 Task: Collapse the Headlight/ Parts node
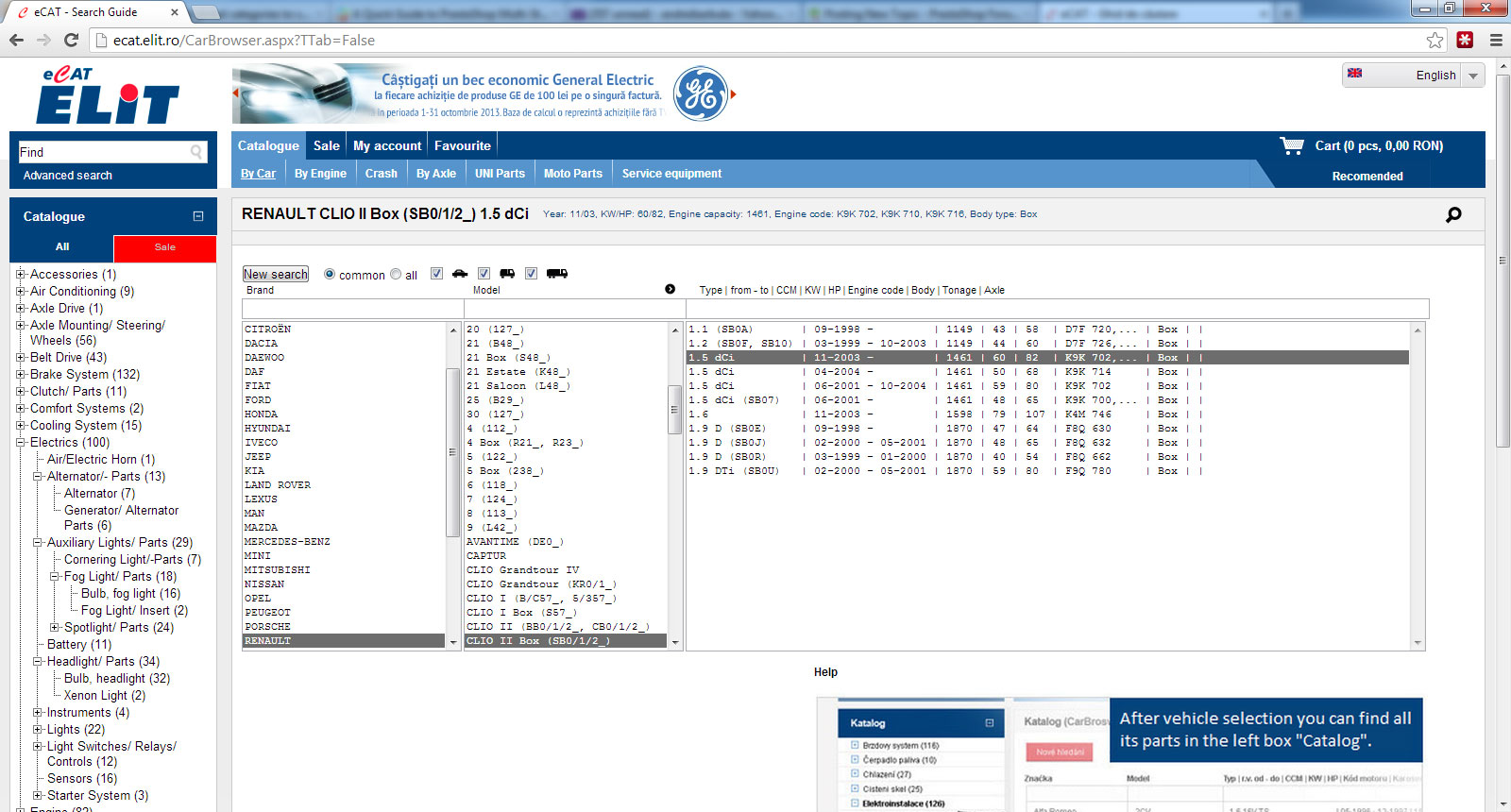38,662
